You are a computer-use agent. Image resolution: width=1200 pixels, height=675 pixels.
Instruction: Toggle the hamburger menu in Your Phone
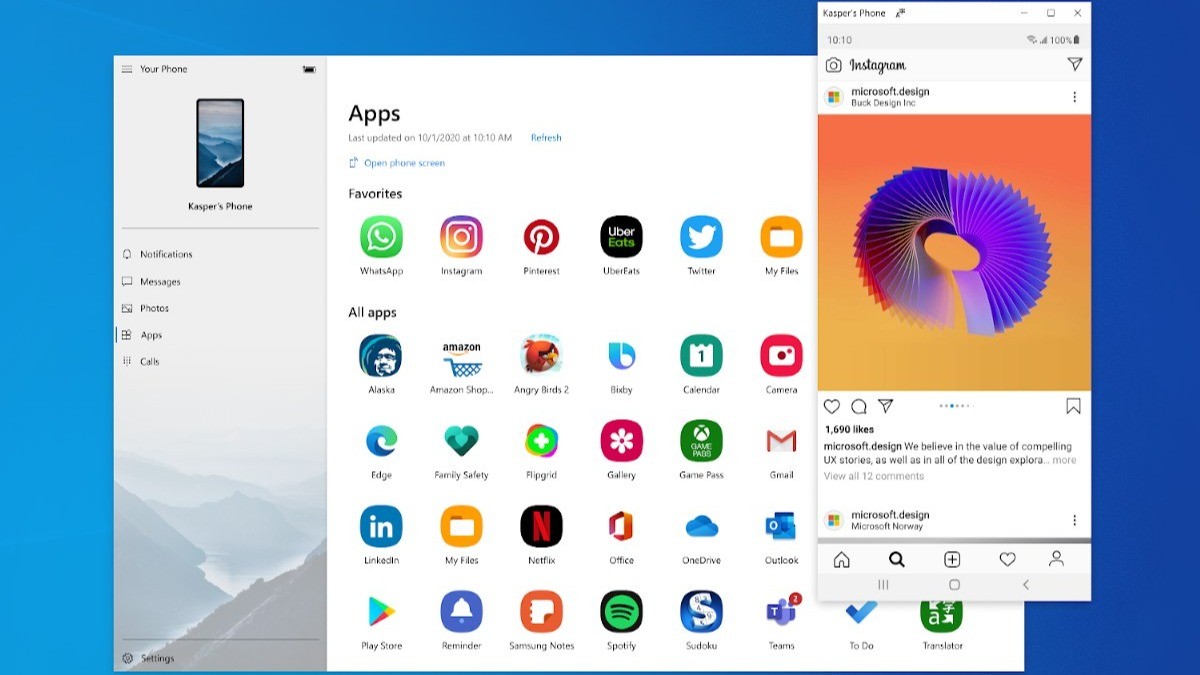(x=127, y=69)
